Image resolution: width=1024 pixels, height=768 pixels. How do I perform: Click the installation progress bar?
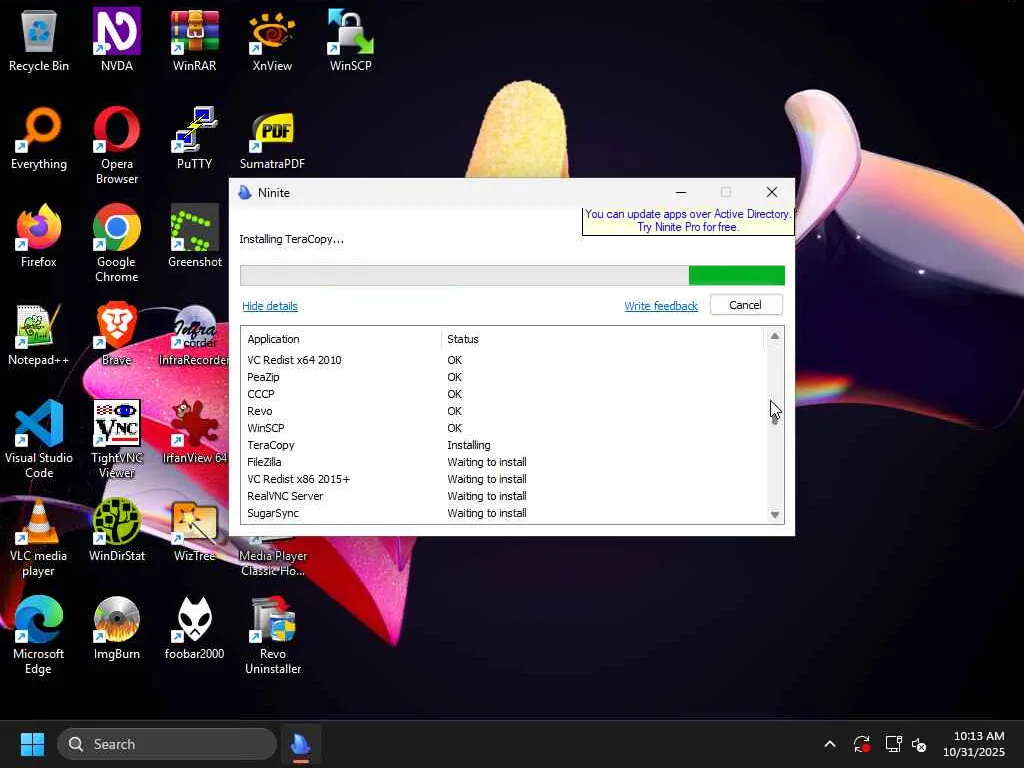click(512, 276)
